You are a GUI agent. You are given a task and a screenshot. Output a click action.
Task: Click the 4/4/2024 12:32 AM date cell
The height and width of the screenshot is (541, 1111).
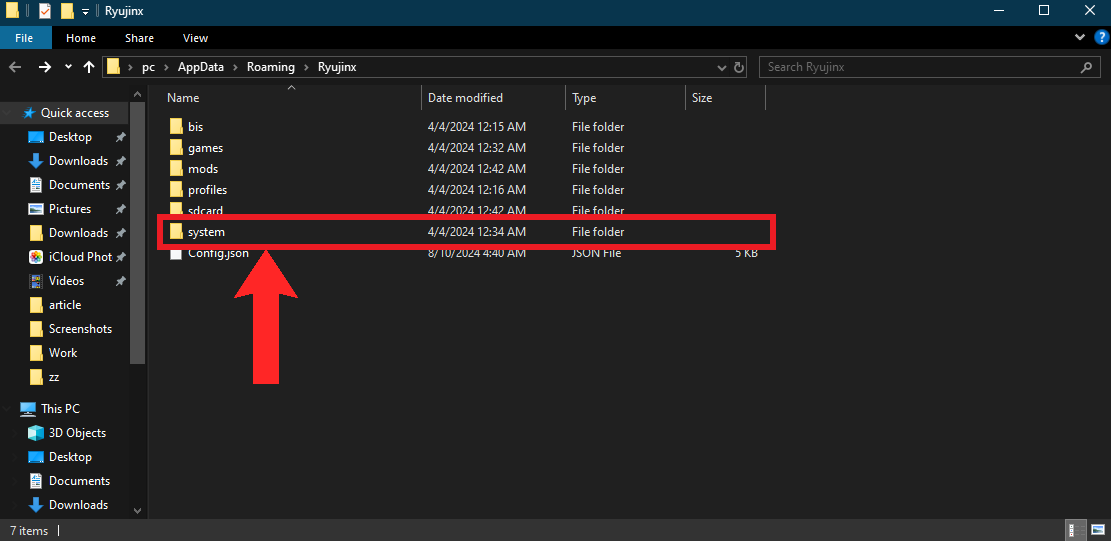point(477,148)
